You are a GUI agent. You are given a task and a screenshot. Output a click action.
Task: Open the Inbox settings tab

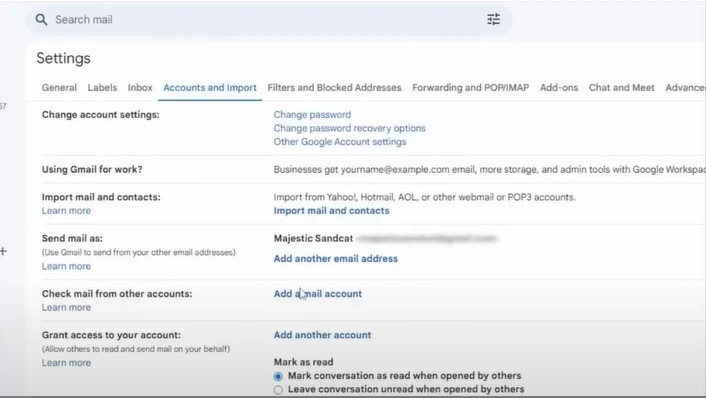coord(140,88)
